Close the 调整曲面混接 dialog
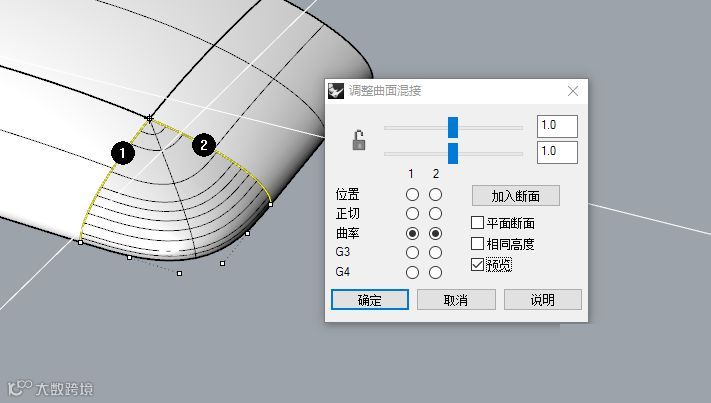 [573, 91]
